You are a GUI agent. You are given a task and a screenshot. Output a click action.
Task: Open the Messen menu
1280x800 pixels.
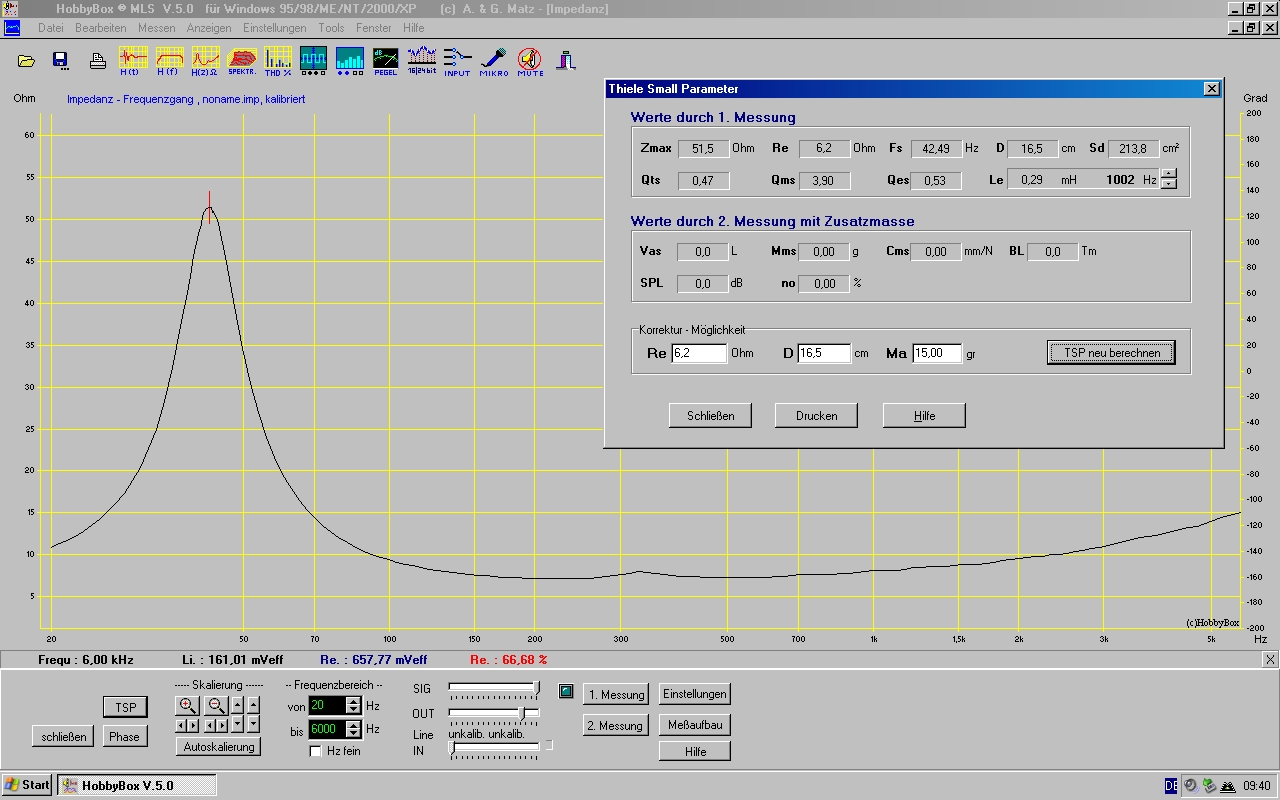[x=156, y=28]
